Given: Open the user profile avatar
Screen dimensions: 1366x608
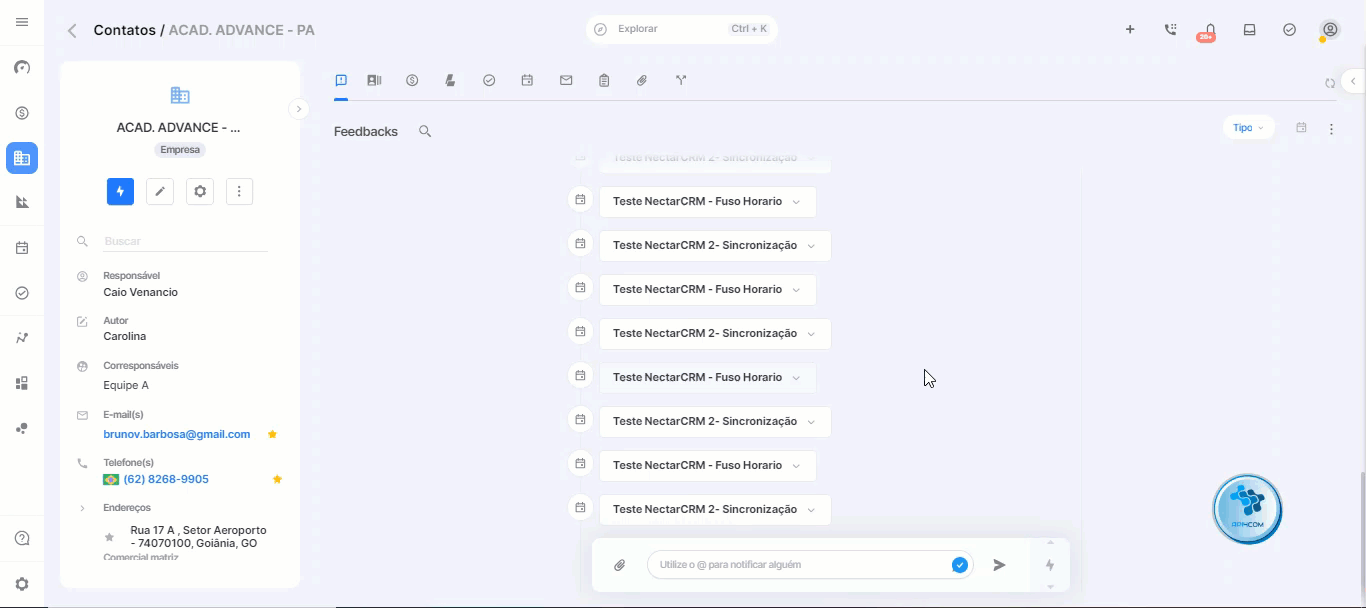Looking at the screenshot, I should pyautogui.click(x=1330, y=30).
